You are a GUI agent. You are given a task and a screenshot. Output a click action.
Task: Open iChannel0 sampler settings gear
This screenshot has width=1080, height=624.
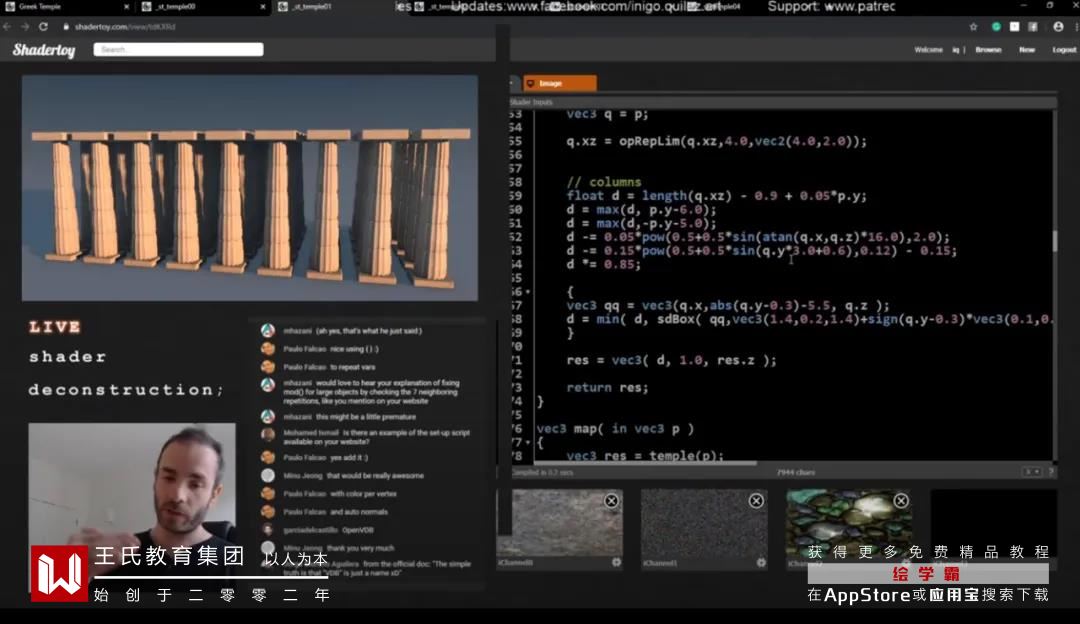[616, 563]
